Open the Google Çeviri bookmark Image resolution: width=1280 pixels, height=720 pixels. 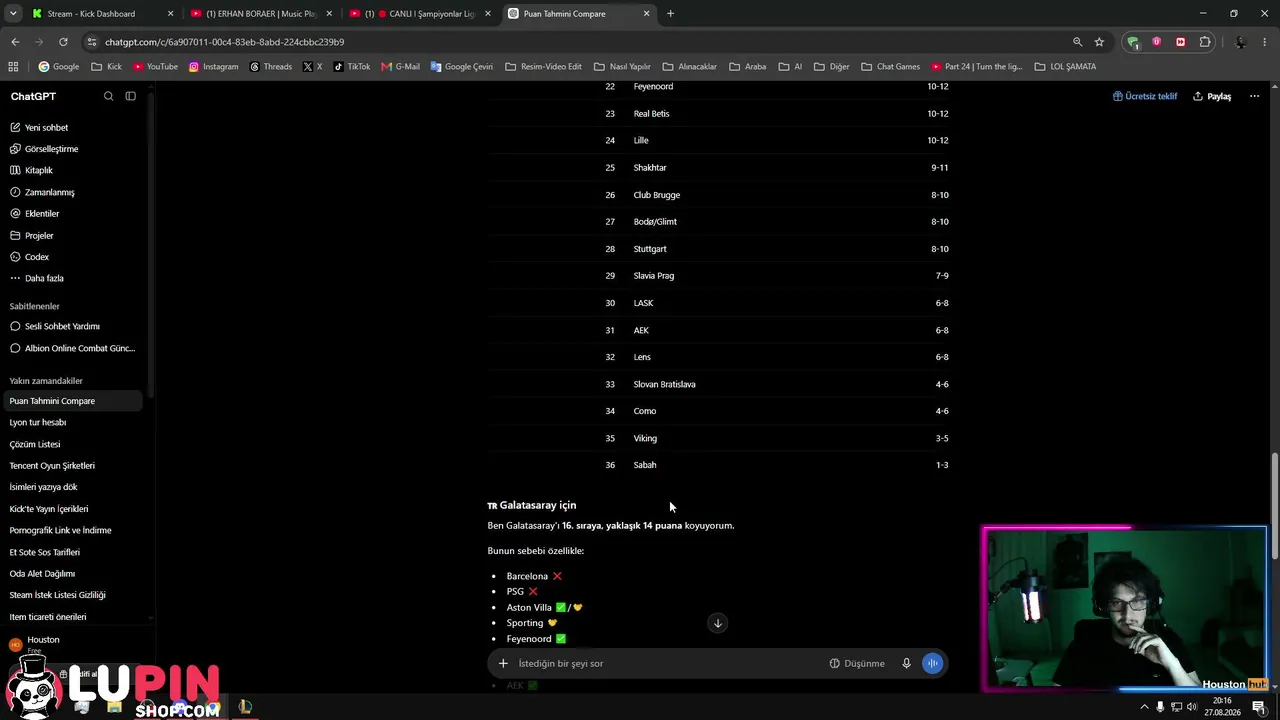pyautogui.click(x=462, y=67)
